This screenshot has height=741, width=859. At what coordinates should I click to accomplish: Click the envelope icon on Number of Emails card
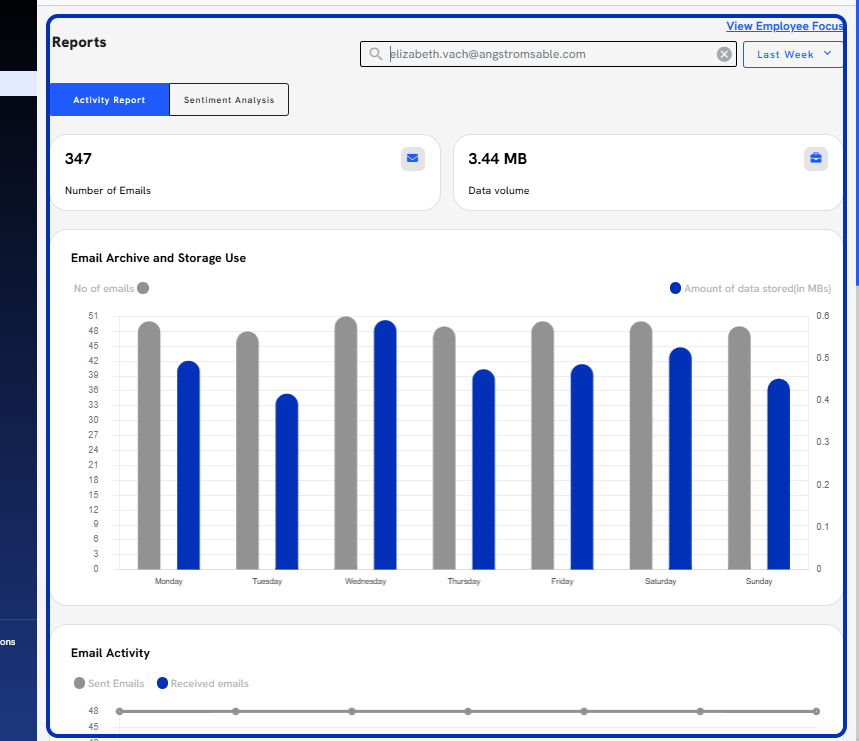click(x=413, y=158)
